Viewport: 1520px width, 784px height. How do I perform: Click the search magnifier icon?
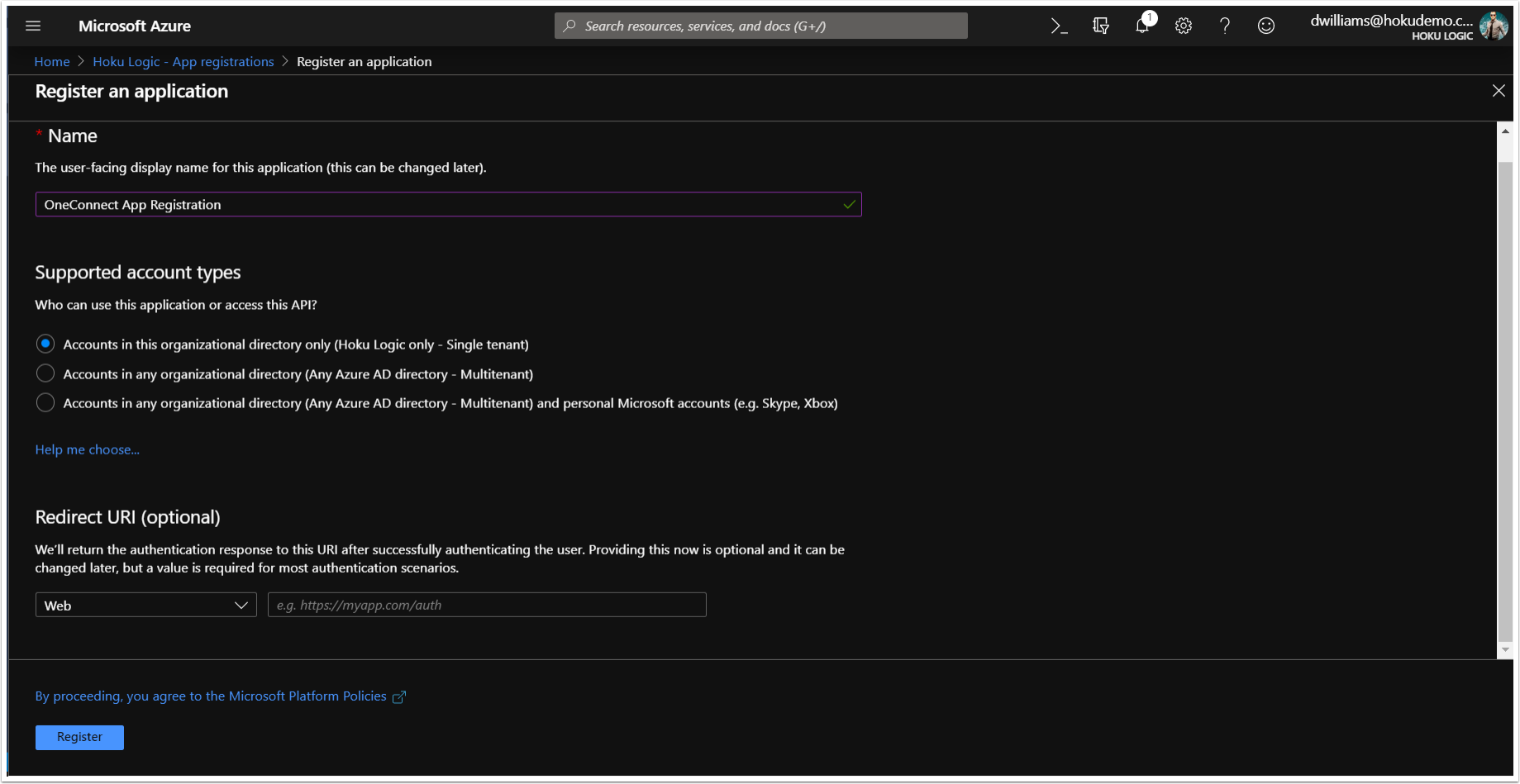pyautogui.click(x=569, y=26)
